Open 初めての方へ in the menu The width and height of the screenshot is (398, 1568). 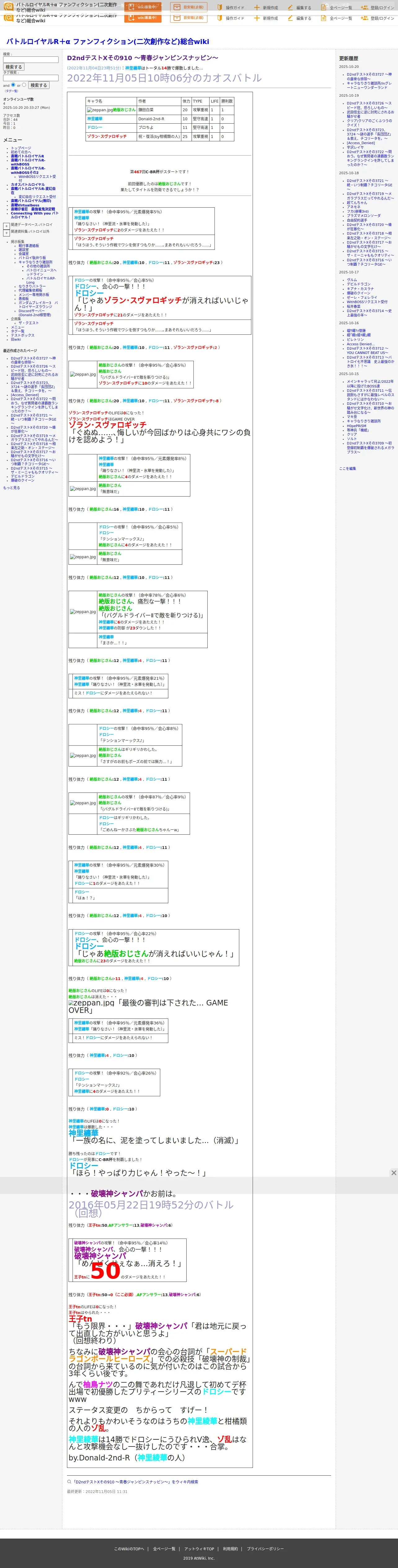coord(20,152)
